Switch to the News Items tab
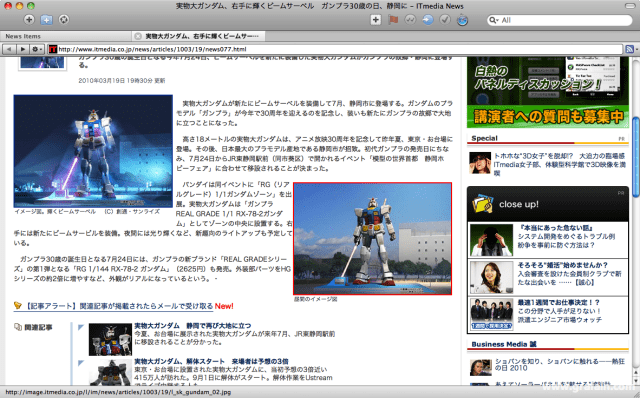This screenshot has height=398, width=640. (23, 36)
